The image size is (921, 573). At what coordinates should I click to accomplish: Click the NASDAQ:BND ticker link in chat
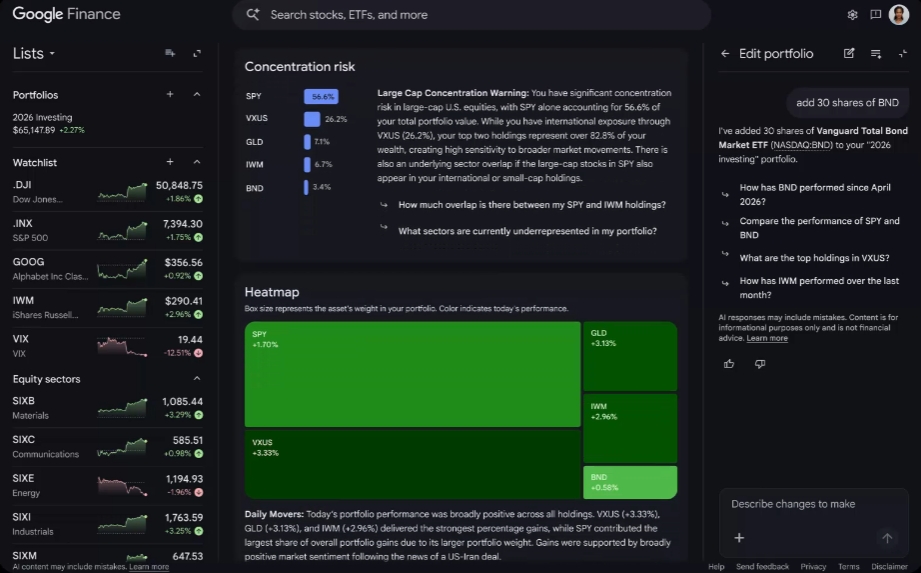802,145
